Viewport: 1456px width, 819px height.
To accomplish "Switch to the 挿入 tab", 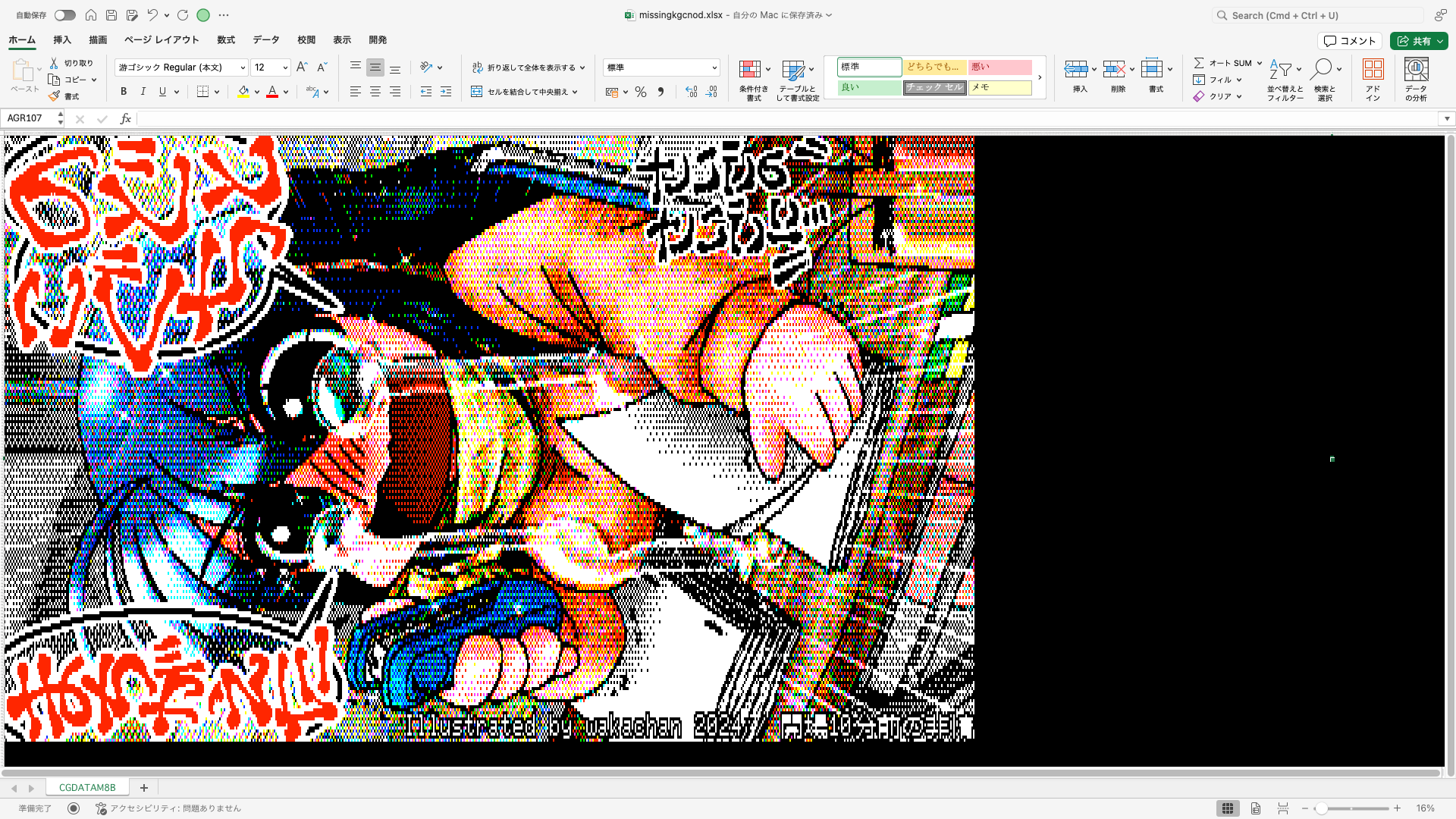I will 62,40.
